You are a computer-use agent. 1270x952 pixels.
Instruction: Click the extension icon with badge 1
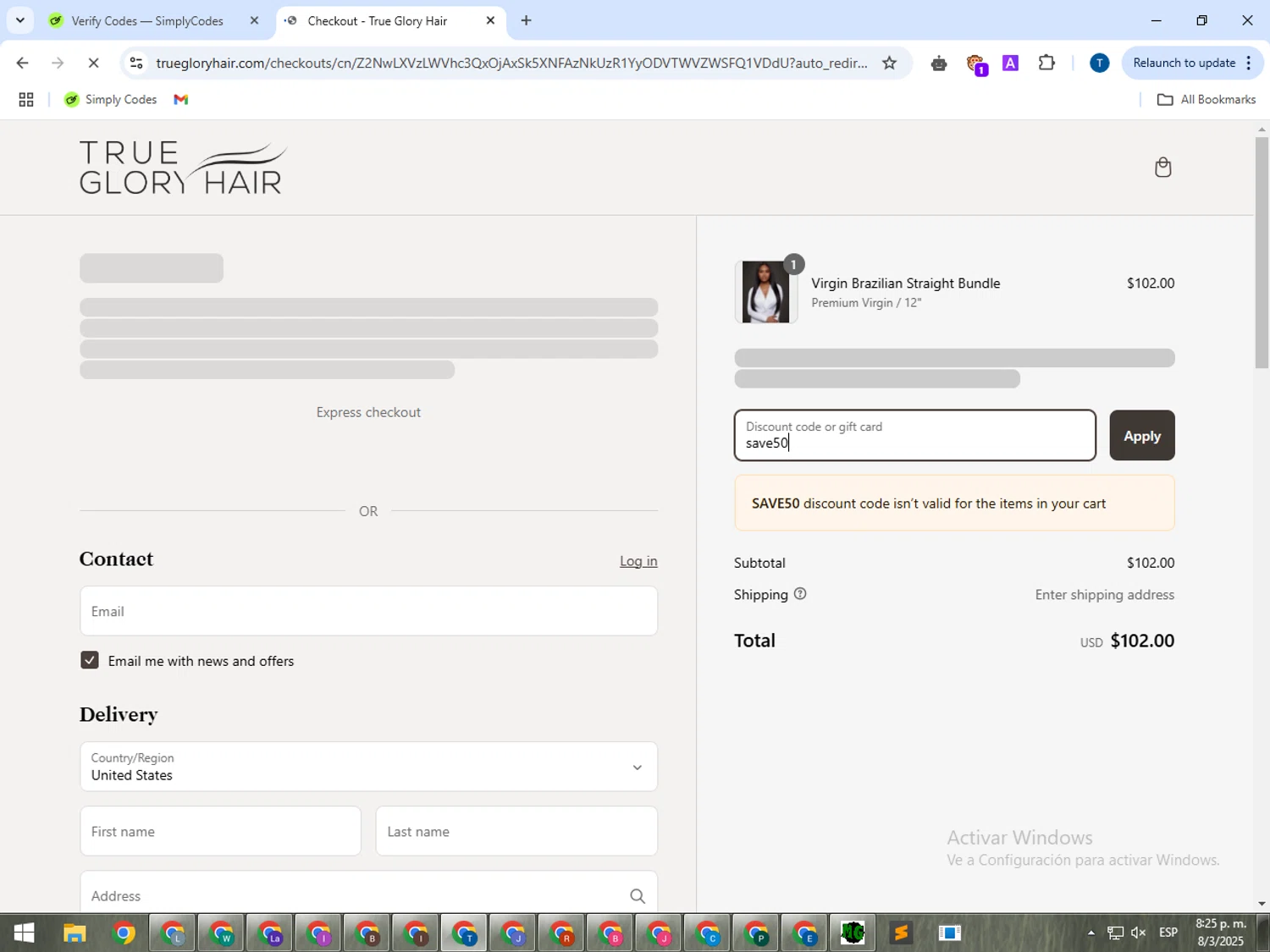976,64
